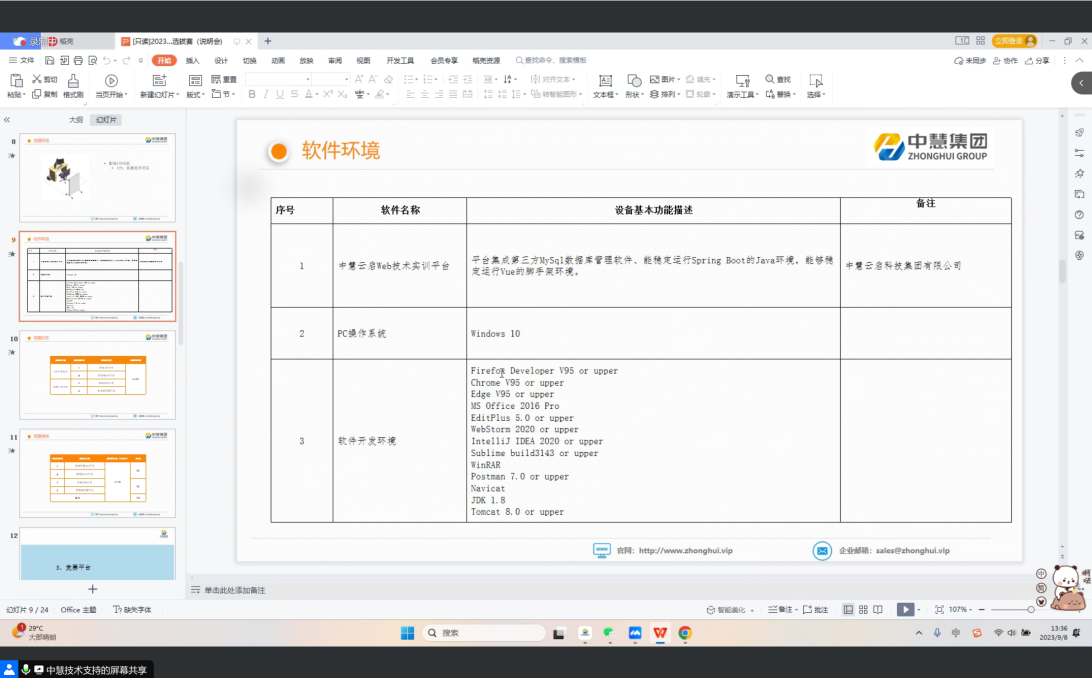Switch to the 大纲 (Outline) pane tab
Screen dimensions: 1092x678
point(76,120)
